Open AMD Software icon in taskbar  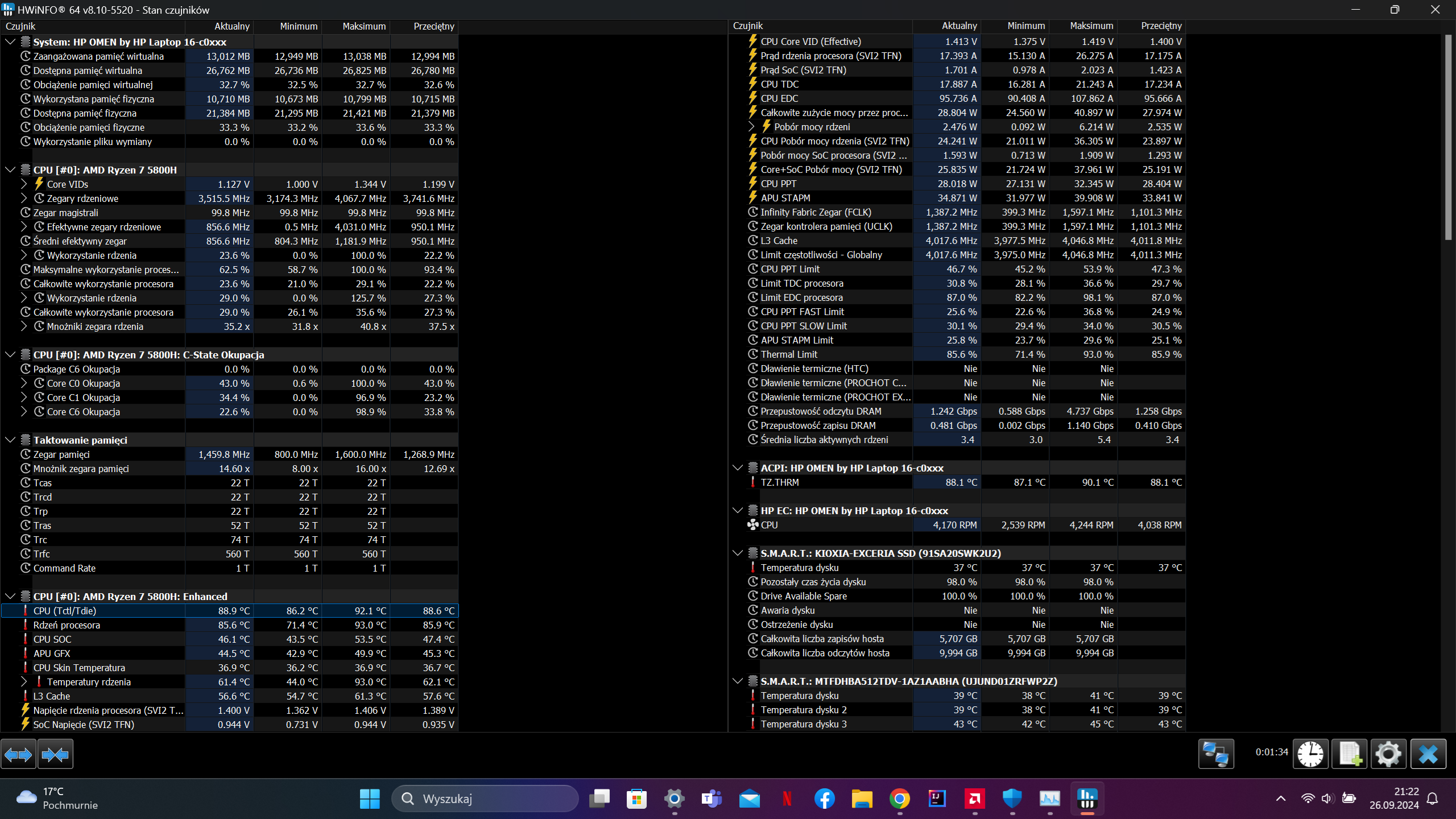[x=974, y=799]
